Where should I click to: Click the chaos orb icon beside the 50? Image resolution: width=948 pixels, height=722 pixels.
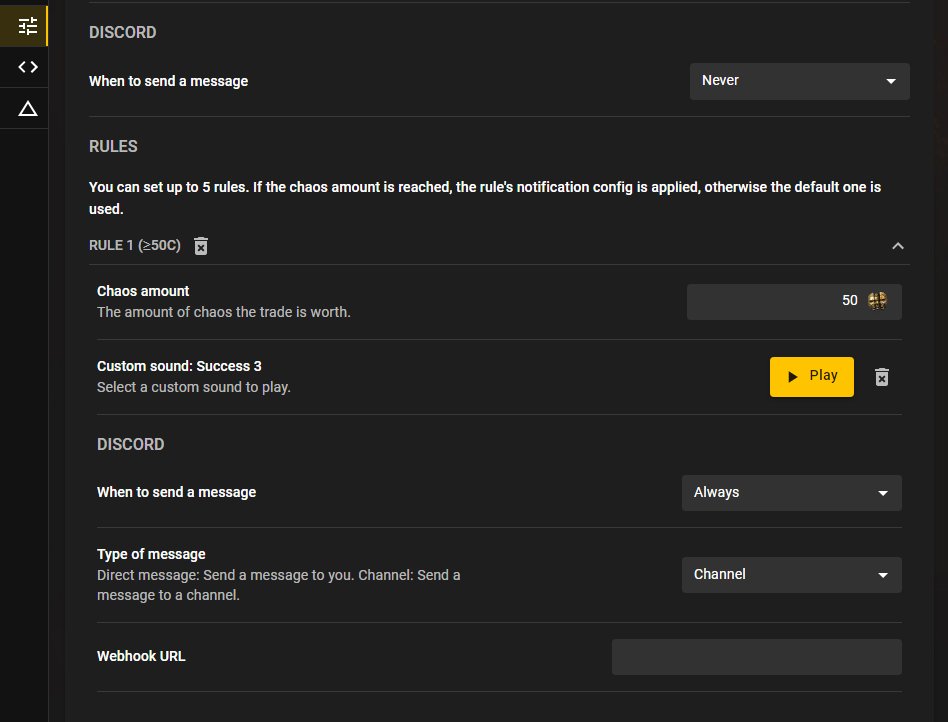pyautogui.click(x=877, y=301)
